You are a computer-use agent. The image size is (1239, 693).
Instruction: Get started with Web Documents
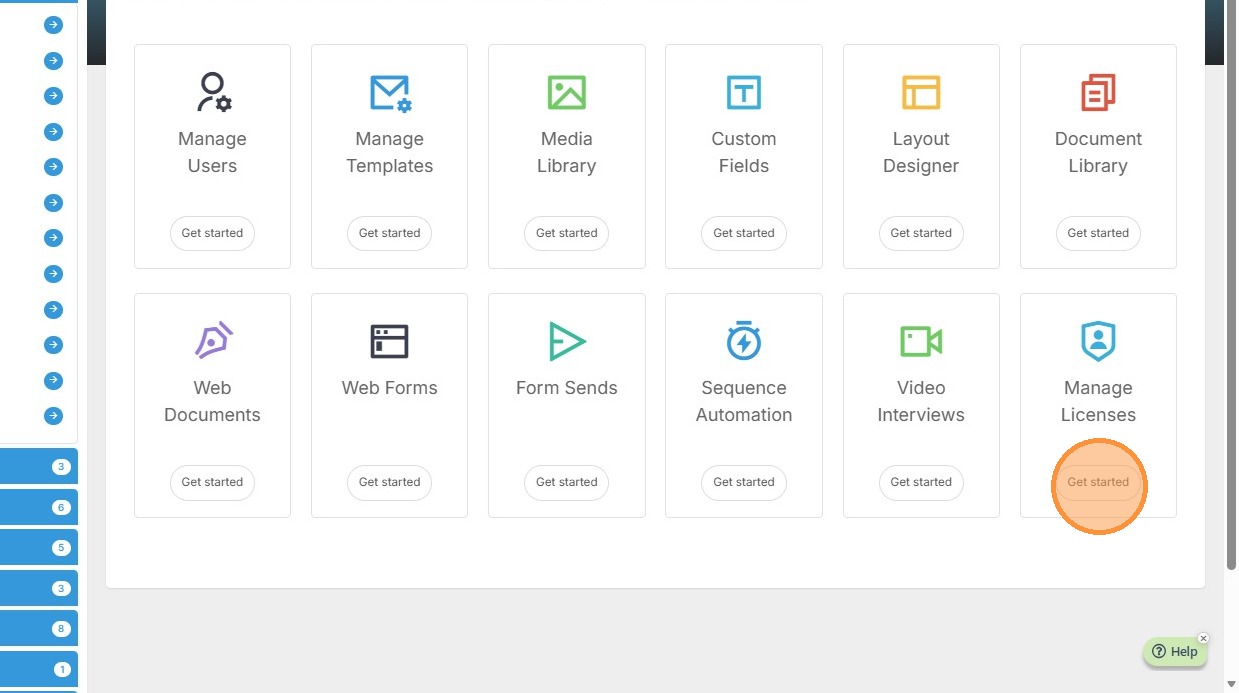[212, 482]
